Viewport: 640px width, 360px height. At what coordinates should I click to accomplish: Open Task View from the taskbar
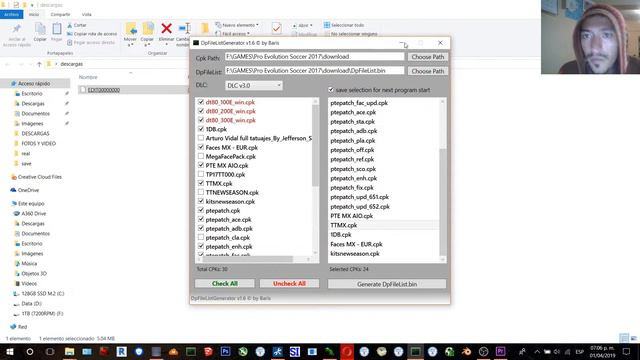[x=50, y=351]
